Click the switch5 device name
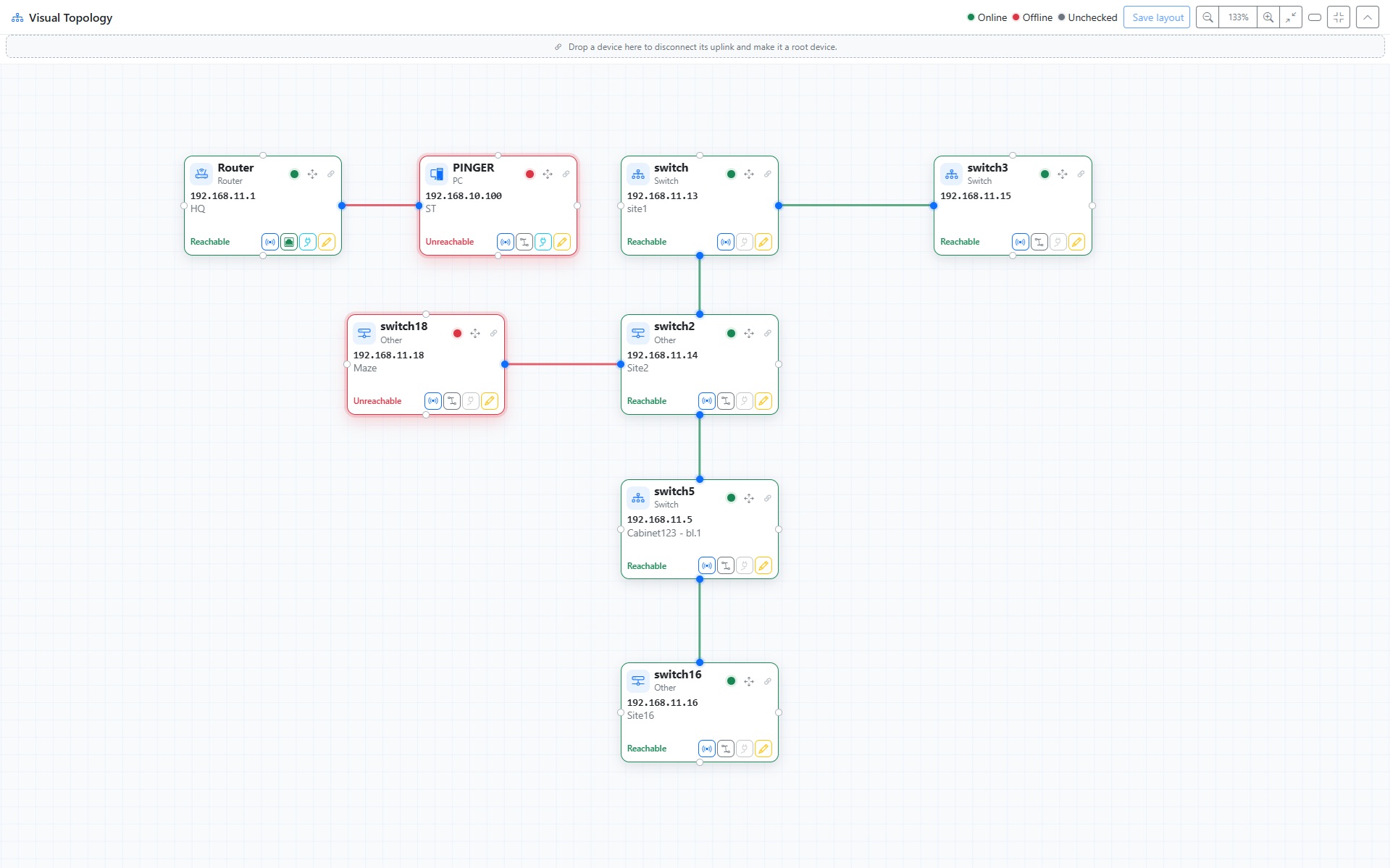The height and width of the screenshot is (868, 1390). 674,491
